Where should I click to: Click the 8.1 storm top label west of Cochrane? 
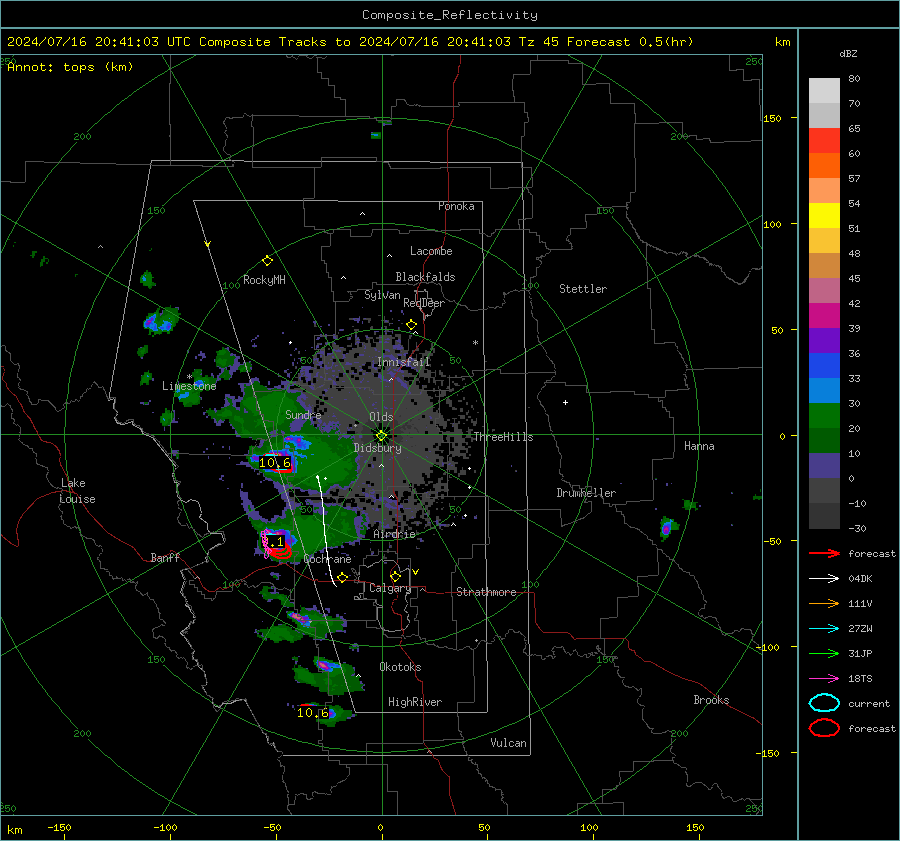pos(274,541)
